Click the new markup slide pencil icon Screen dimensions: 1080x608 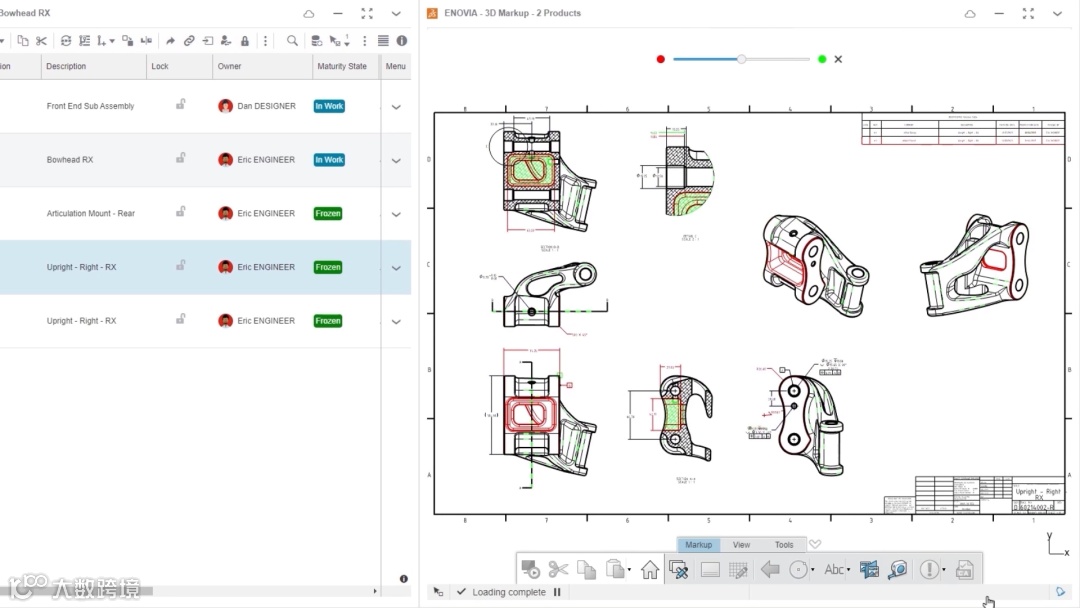pos(678,569)
